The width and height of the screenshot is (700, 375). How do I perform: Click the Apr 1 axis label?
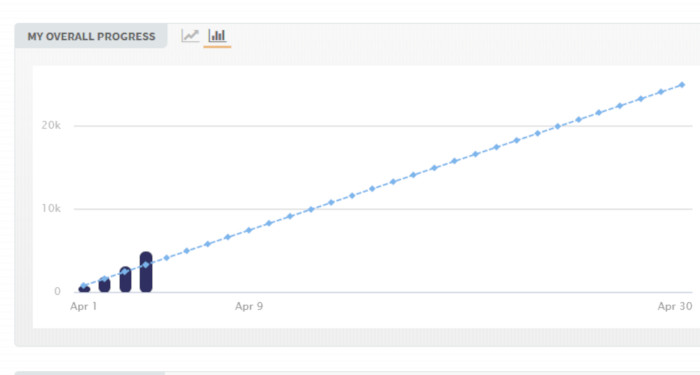tap(83, 307)
